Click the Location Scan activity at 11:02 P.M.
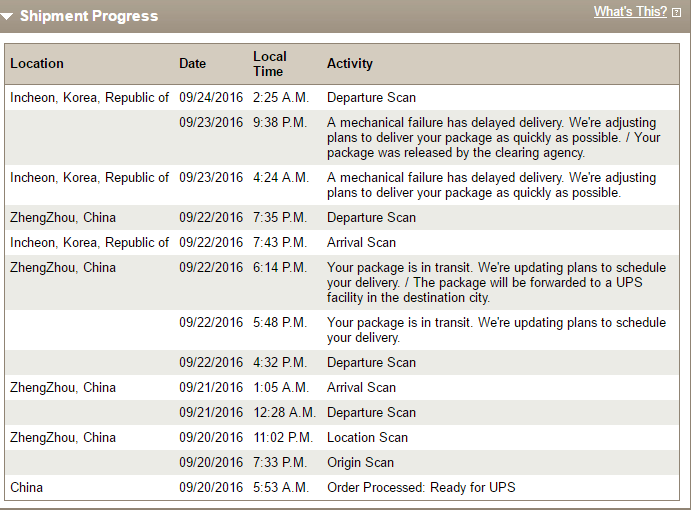691x510 pixels. click(368, 437)
